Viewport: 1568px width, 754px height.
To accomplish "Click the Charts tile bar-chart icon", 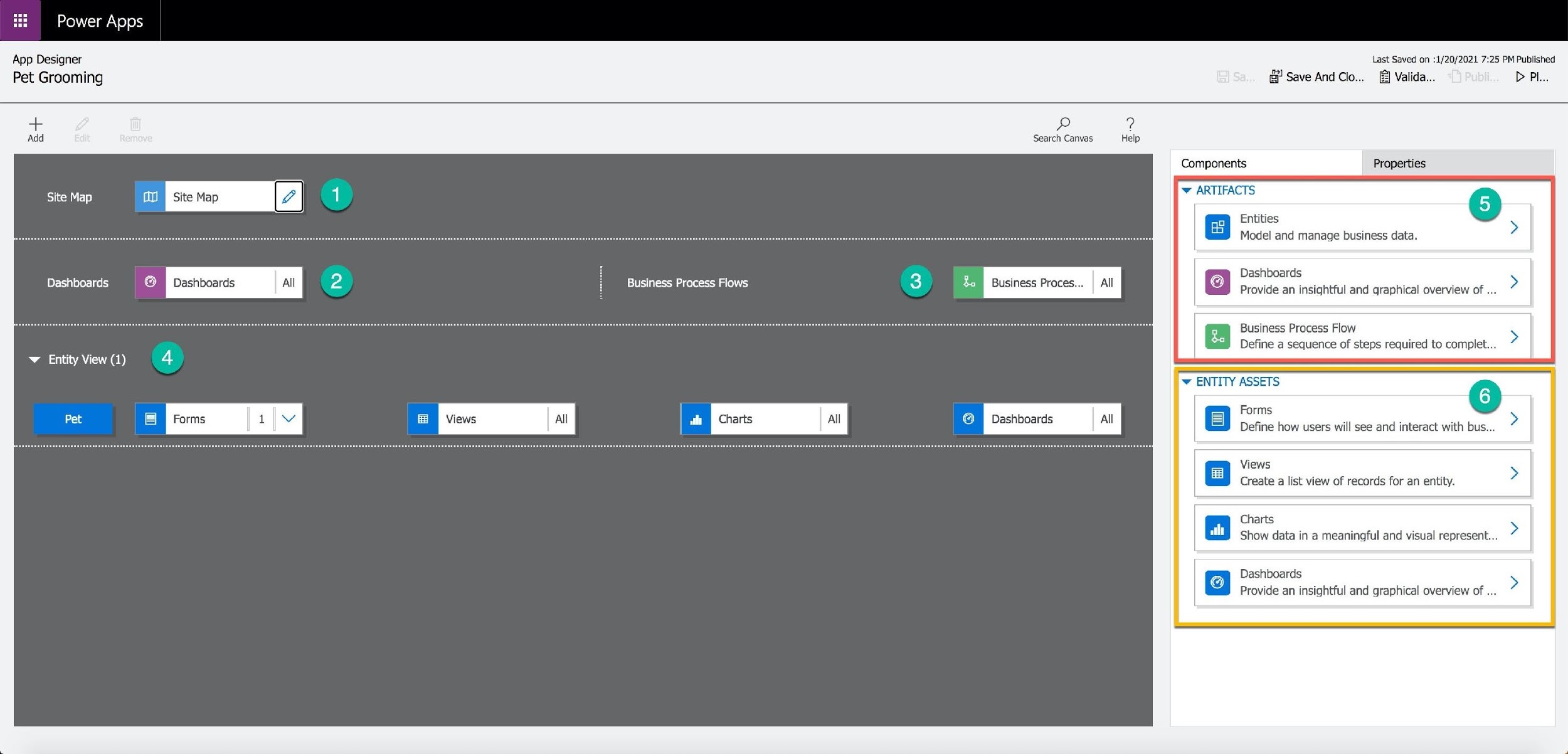I will pos(696,418).
